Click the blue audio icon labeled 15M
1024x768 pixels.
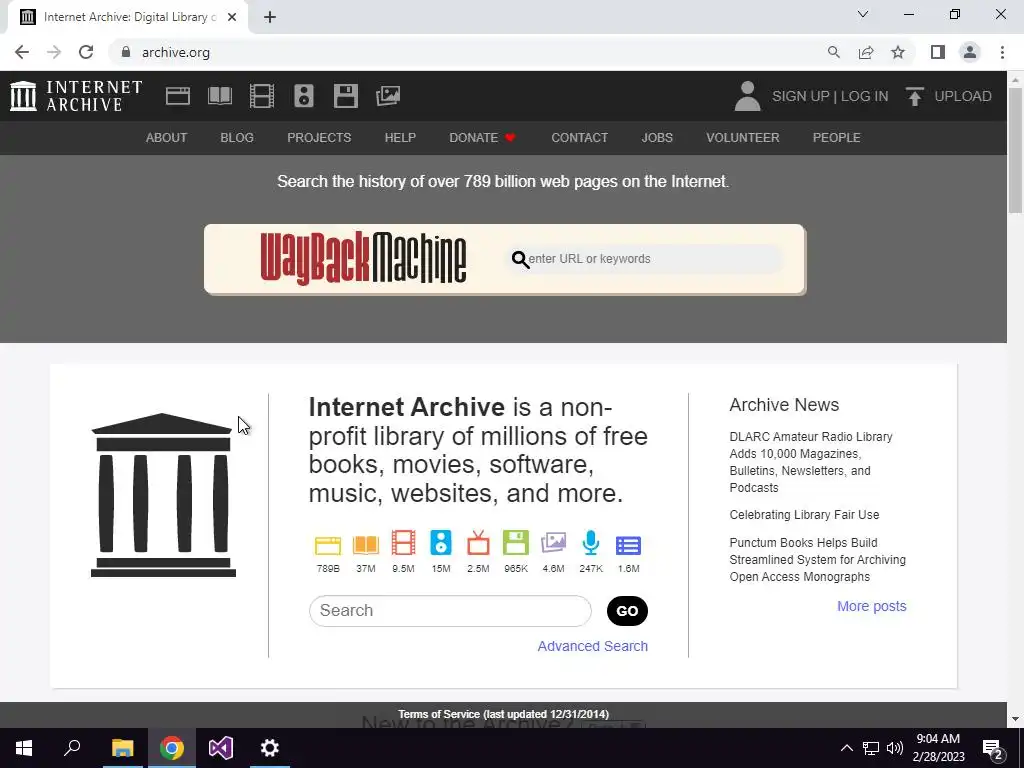tap(441, 543)
